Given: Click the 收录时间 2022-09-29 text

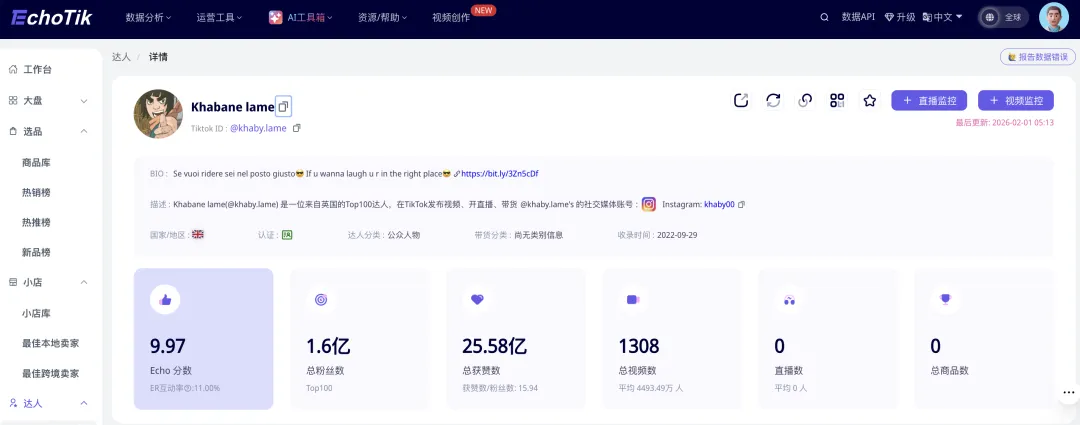Looking at the screenshot, I should (657, 235).
